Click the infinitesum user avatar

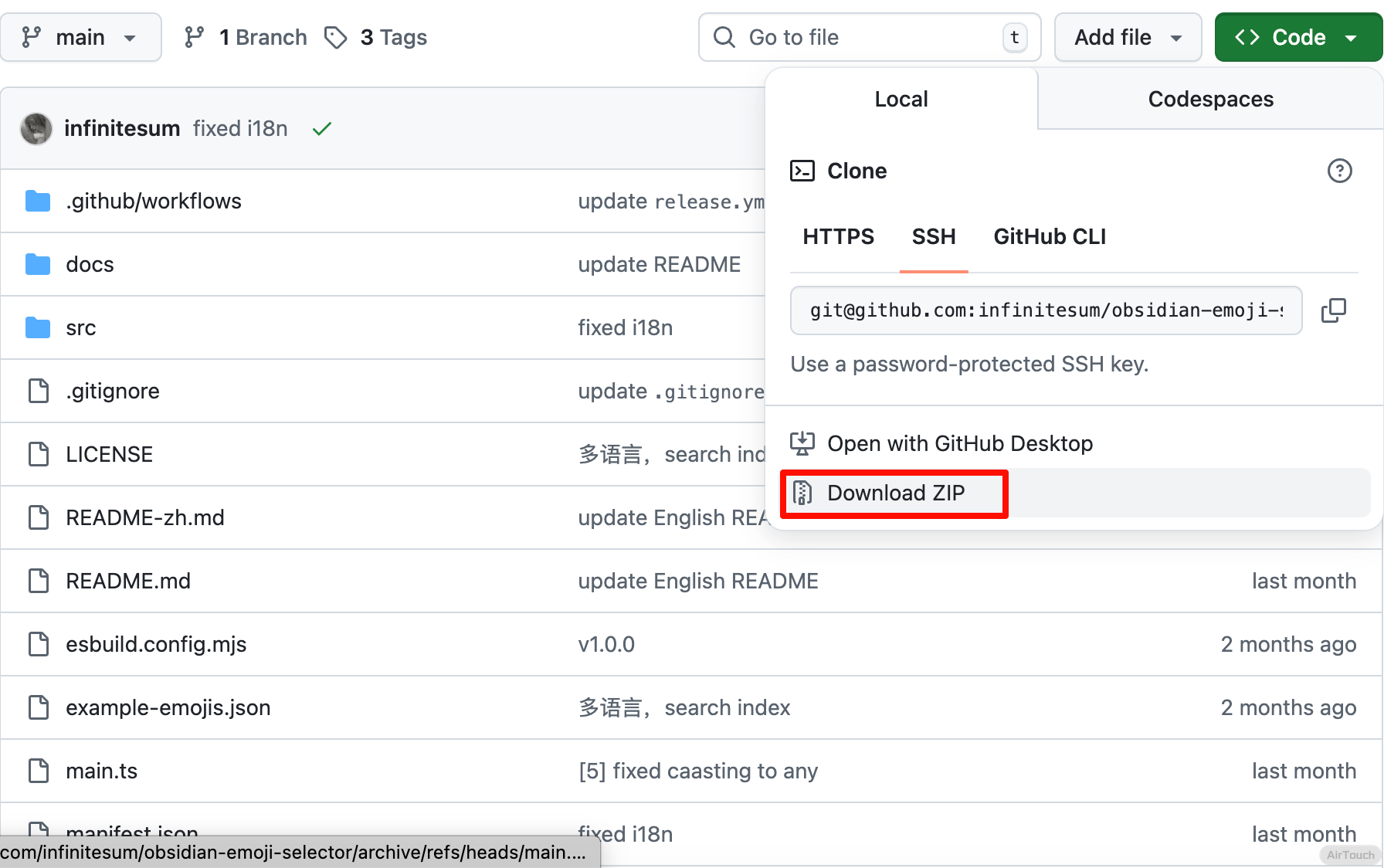36,128
